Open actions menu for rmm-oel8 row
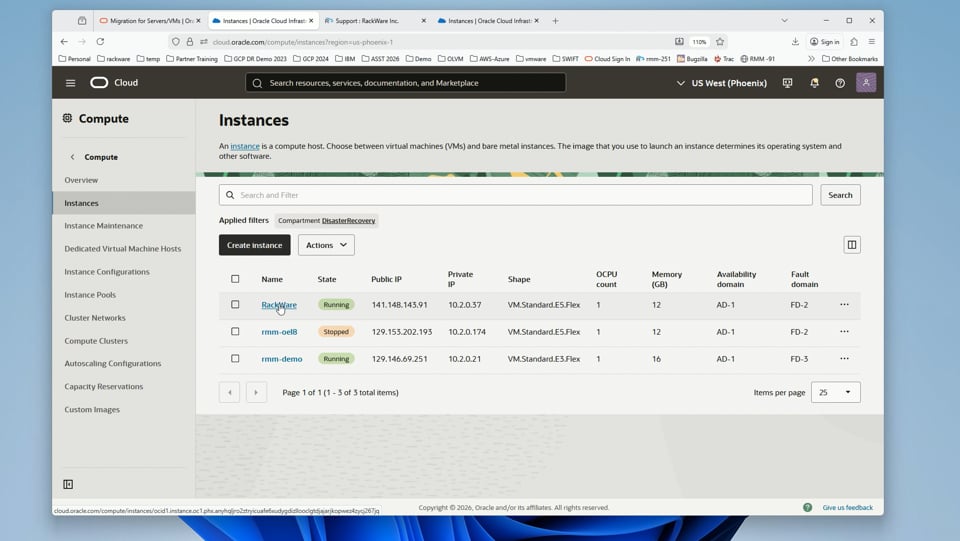The height and width of the screenshot is (541, 960). pyautogui.click(x=844, y=331)
